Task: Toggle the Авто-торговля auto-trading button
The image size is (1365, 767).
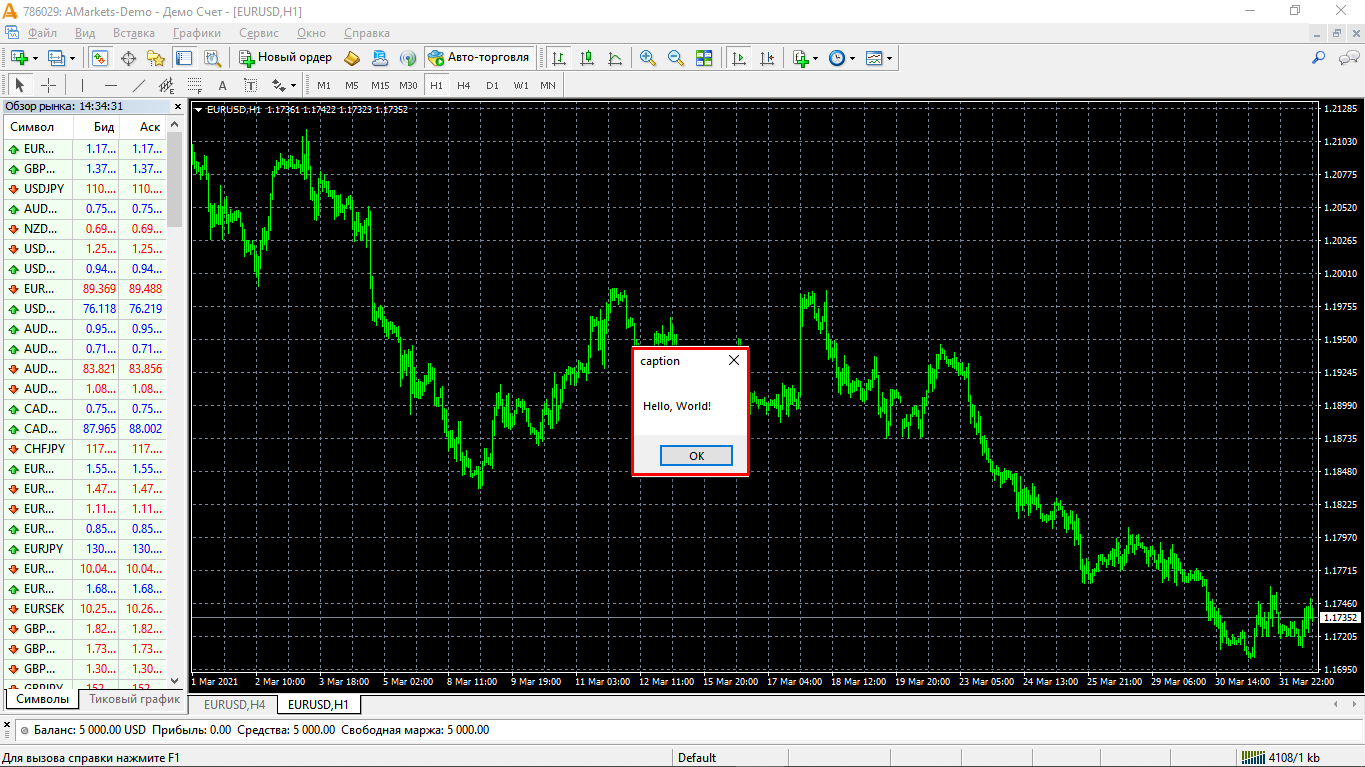Action: 478,58
